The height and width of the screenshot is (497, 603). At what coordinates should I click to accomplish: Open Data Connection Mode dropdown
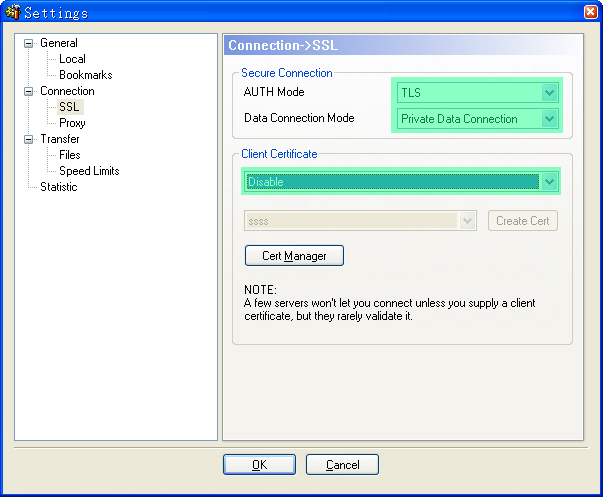[x=478, y=119]
